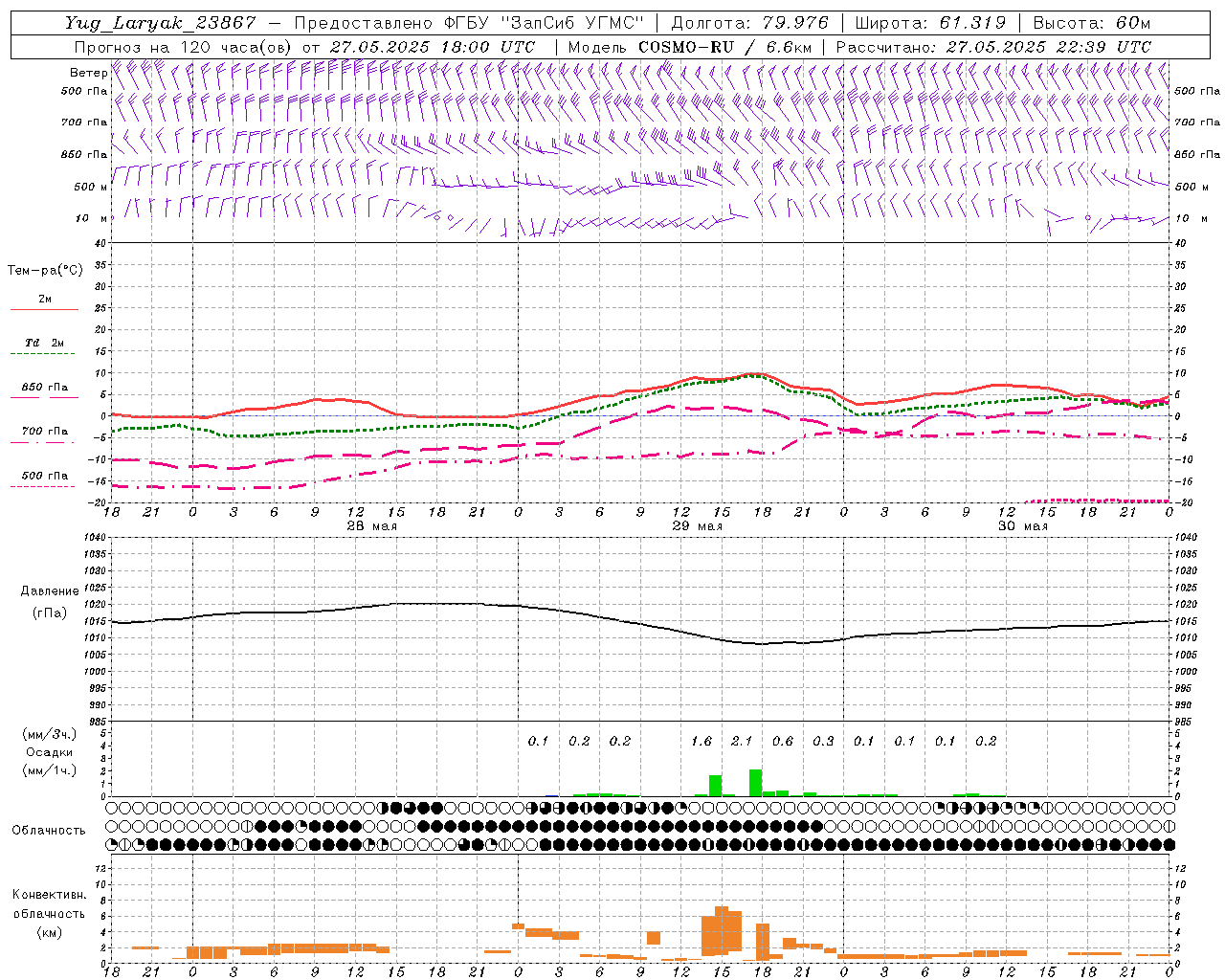Click the 'Облачность' cloud cover label
The width and height of the screenshot is (1225, 980).
(49, 830)
